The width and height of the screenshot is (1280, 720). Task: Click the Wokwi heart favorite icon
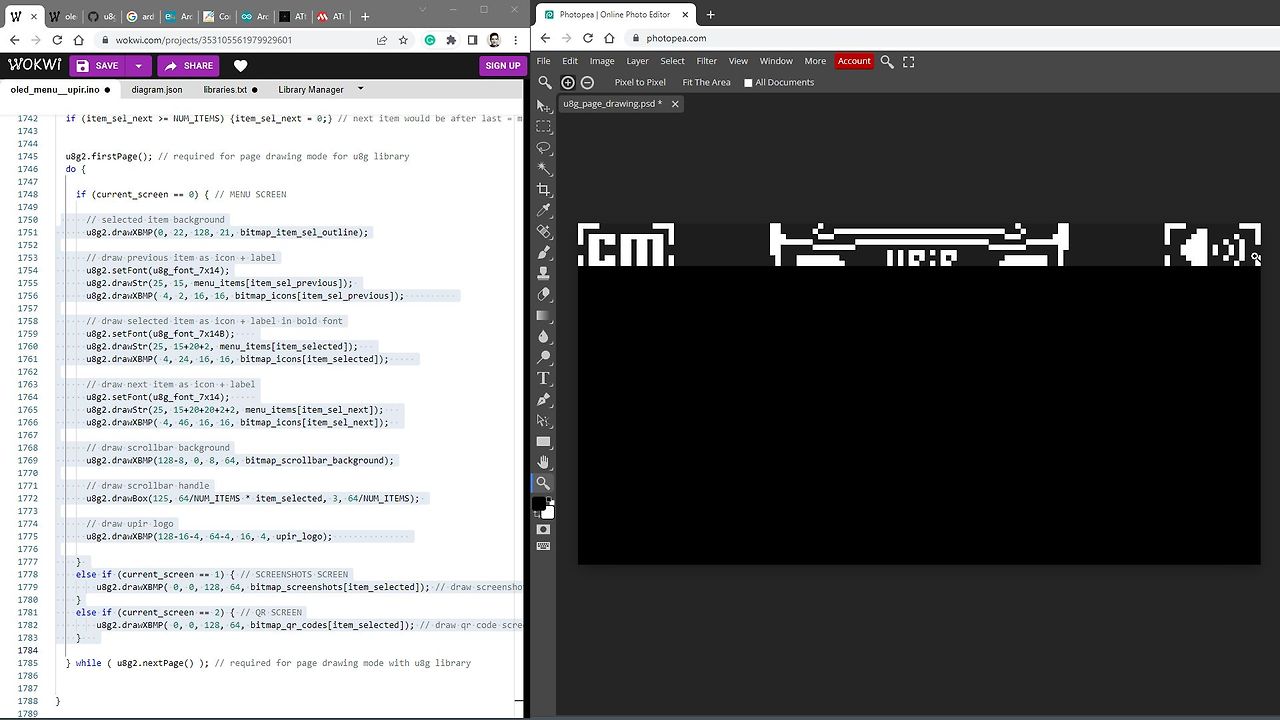(241, 66)
